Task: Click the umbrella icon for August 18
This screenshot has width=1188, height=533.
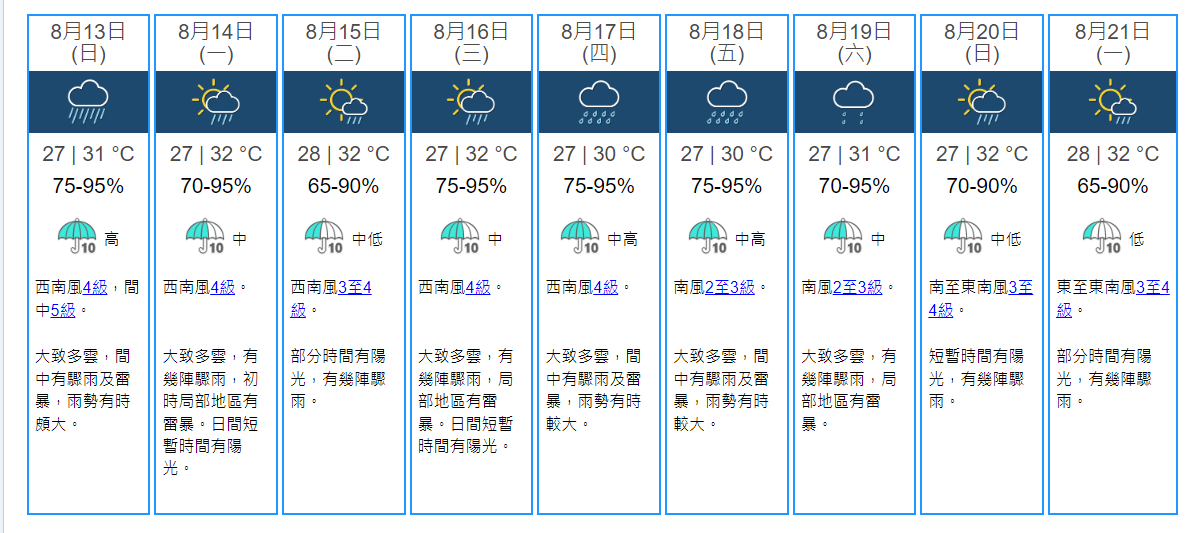Action: point(707,238)
